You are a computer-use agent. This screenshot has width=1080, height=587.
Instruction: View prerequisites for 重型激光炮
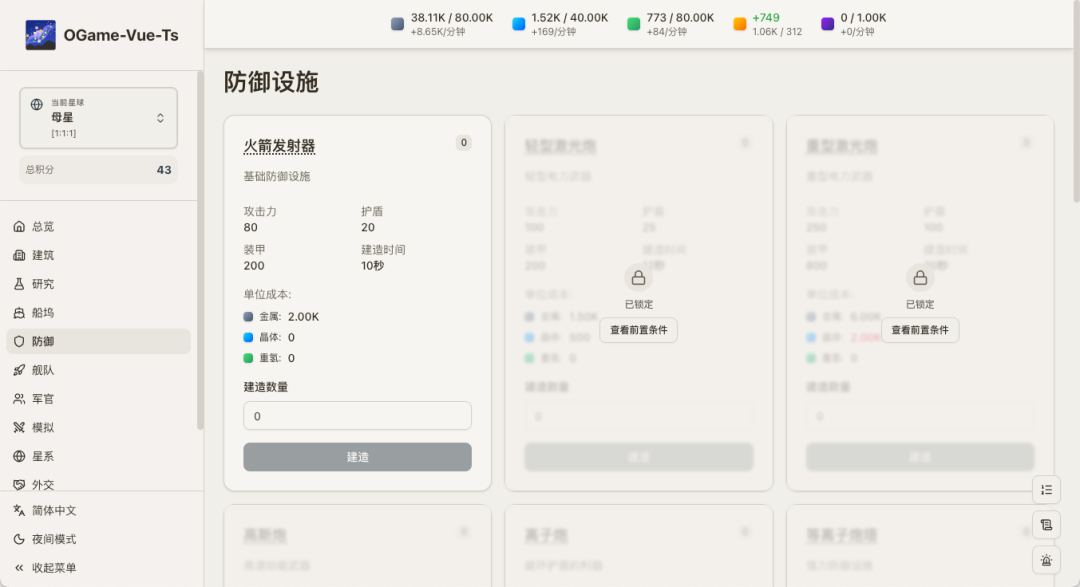coord(919,330)
